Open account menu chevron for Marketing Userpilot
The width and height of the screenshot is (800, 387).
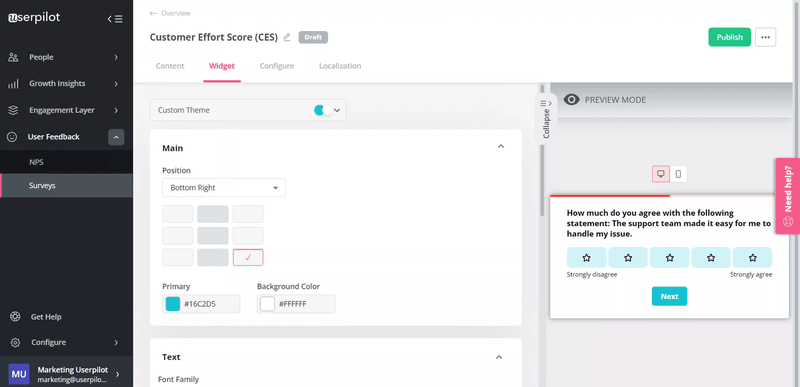pos(118,374)
